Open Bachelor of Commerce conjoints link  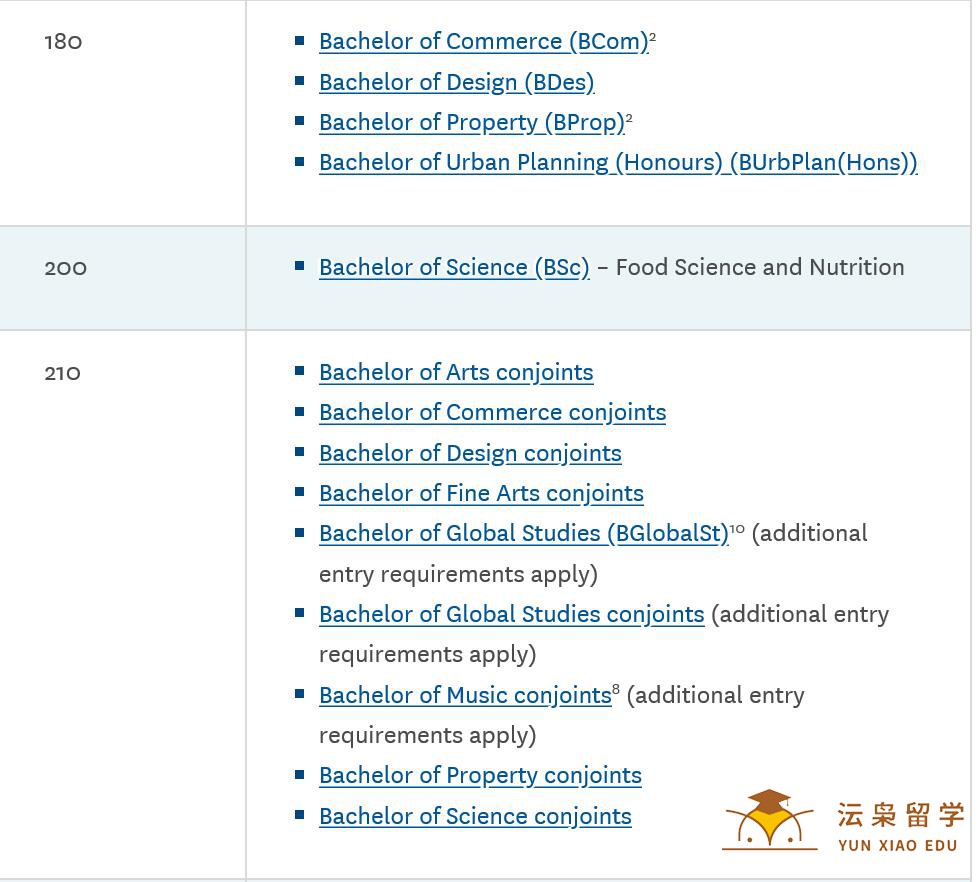[492, 413]
